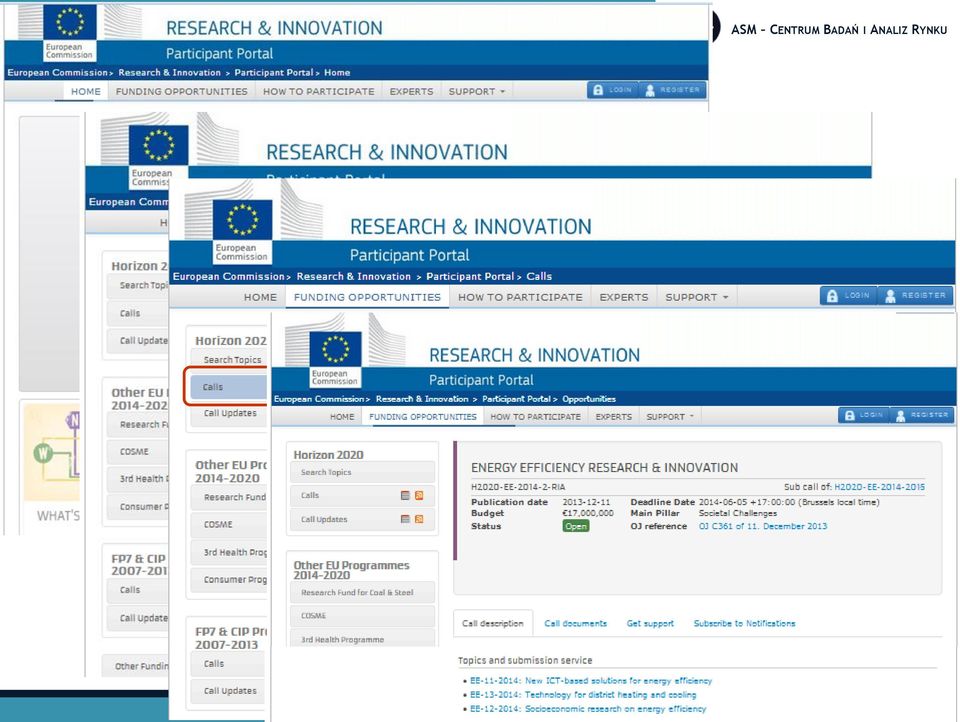Image resolution: width=960 pixels, height=722 pixels.
Task: Open topic EE-12-2014 Socioeconomic research
Action: pos(588,709)
